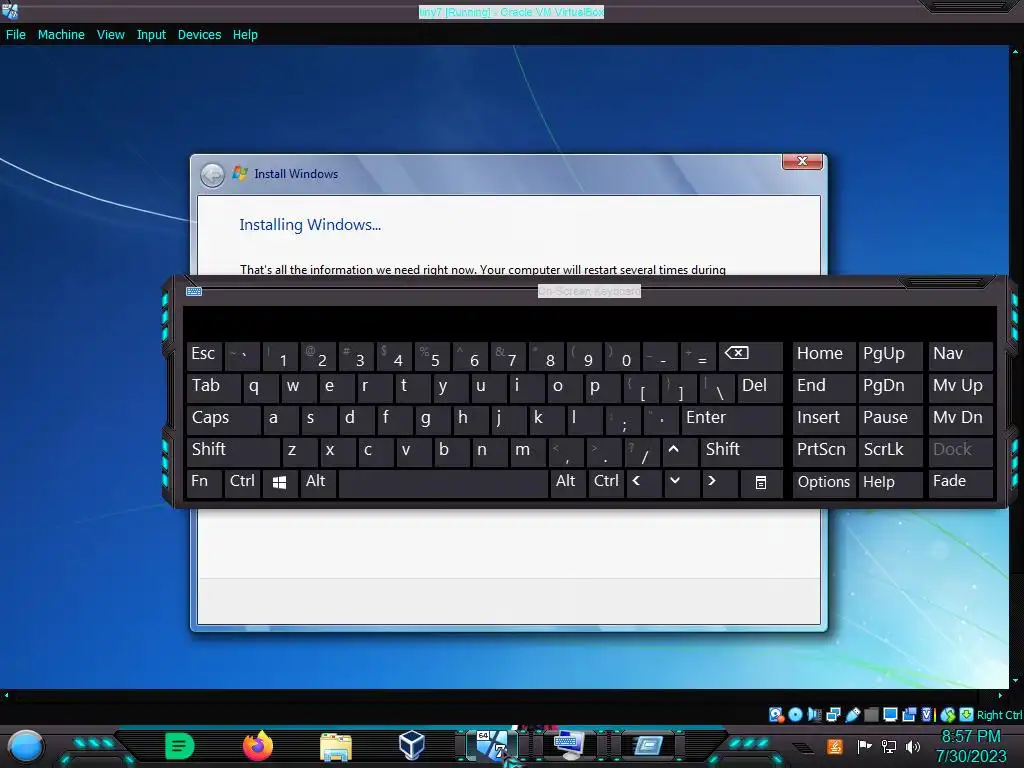This screenshot has width=1024, height=768.
Task: Toggle the right Ctrl key beside Alt
Action: (x=605, y=483)
